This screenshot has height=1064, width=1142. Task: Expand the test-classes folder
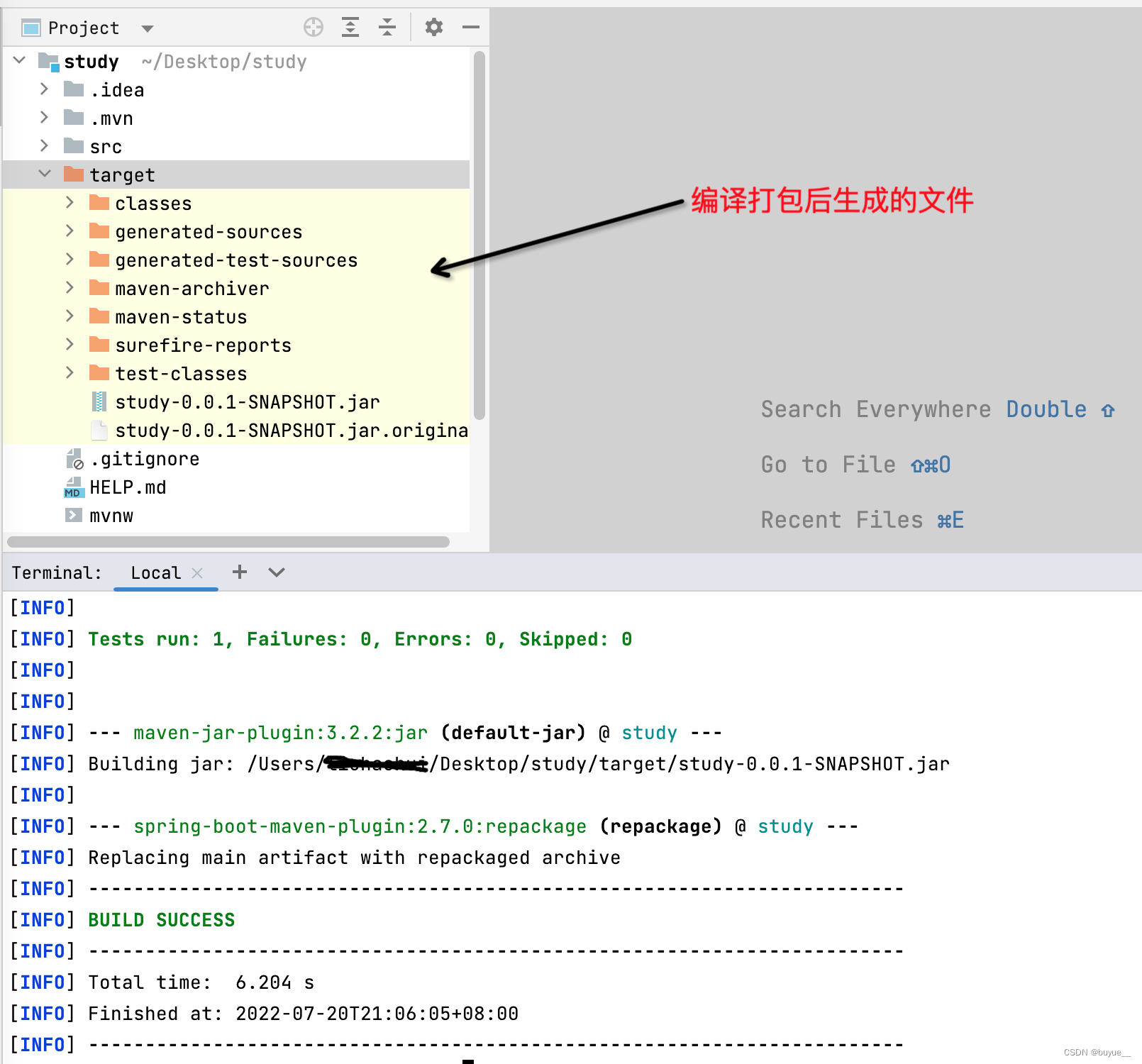point(70,373)
